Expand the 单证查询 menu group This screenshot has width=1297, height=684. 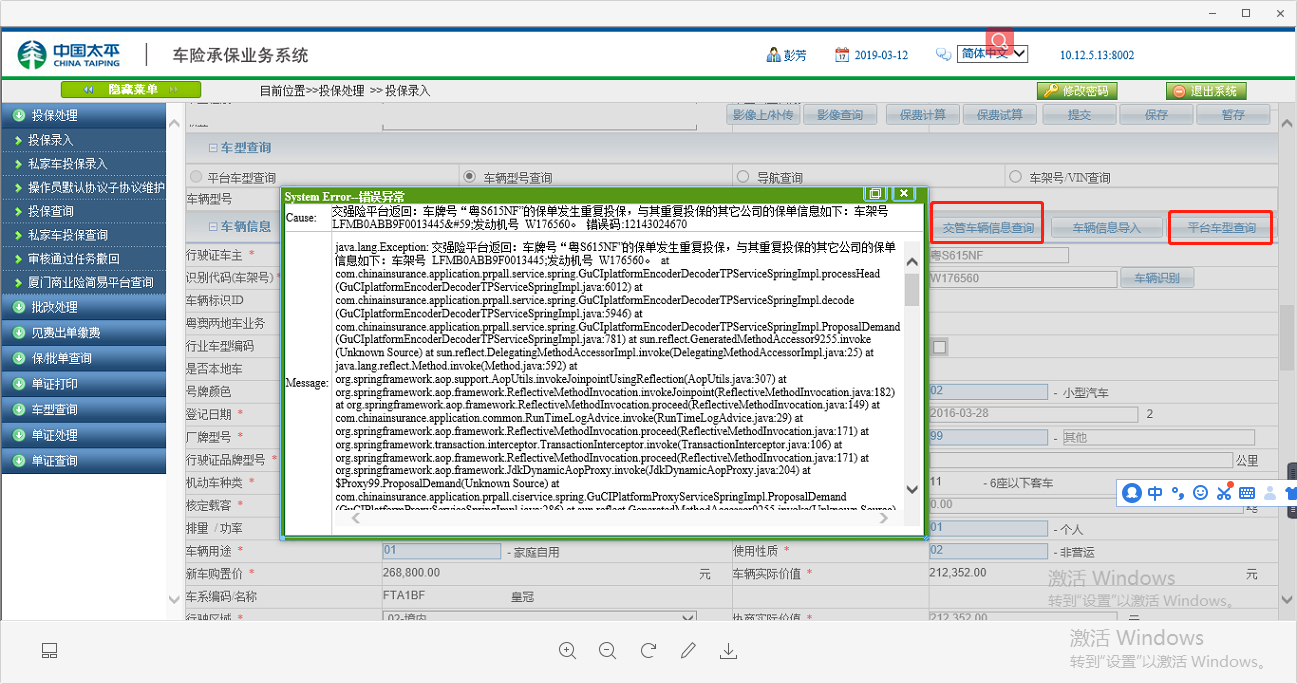(83, 461)
